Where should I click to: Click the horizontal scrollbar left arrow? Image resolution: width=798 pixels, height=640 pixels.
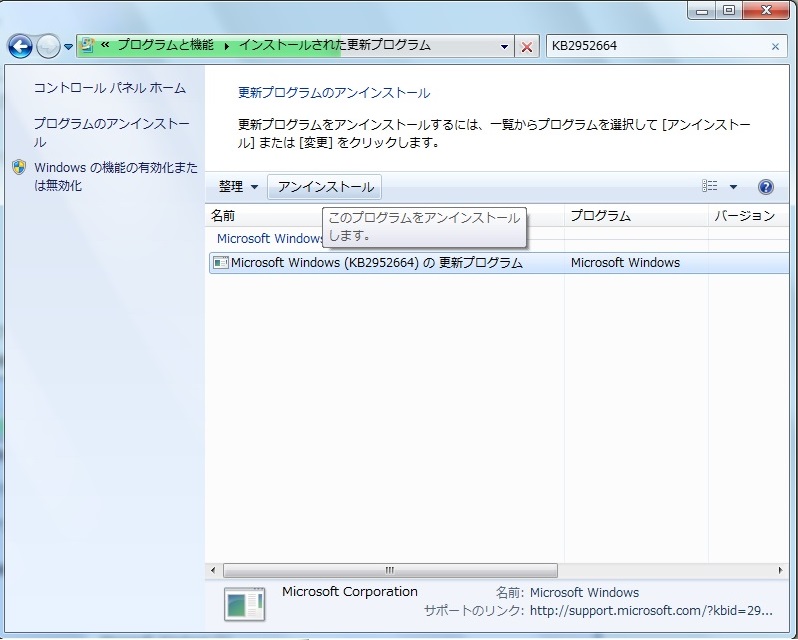[213, 570]
